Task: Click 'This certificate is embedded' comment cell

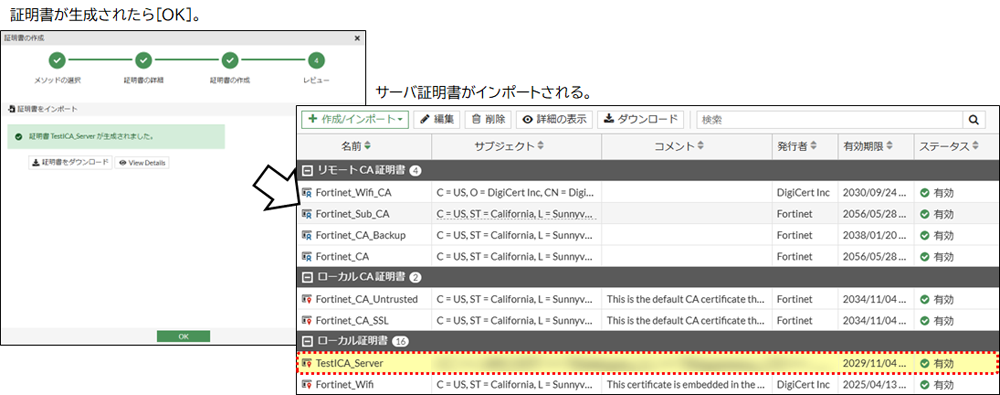Action: pos(686,384)
